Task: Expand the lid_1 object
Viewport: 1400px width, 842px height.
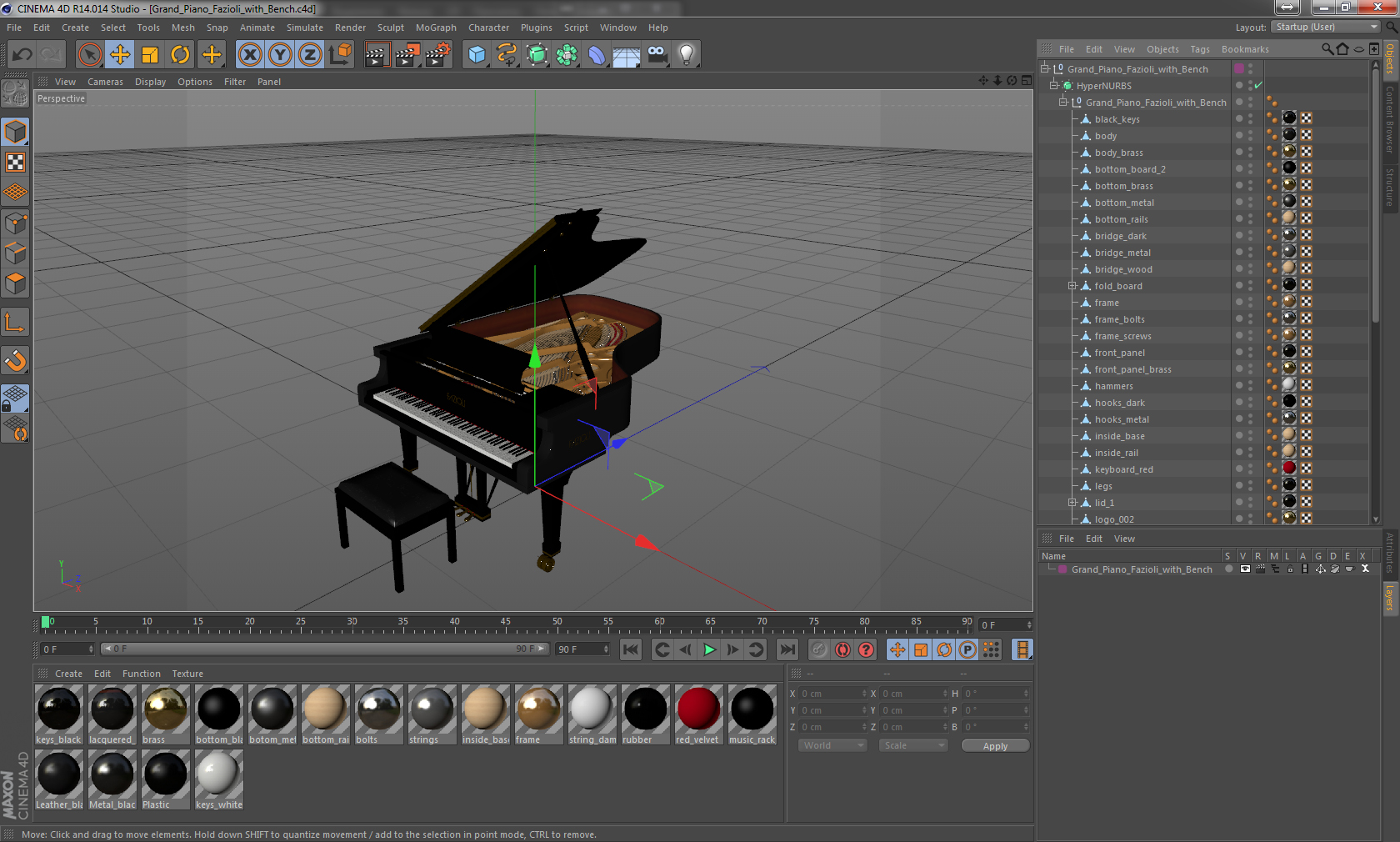Action: click(x=1072, y=503)
